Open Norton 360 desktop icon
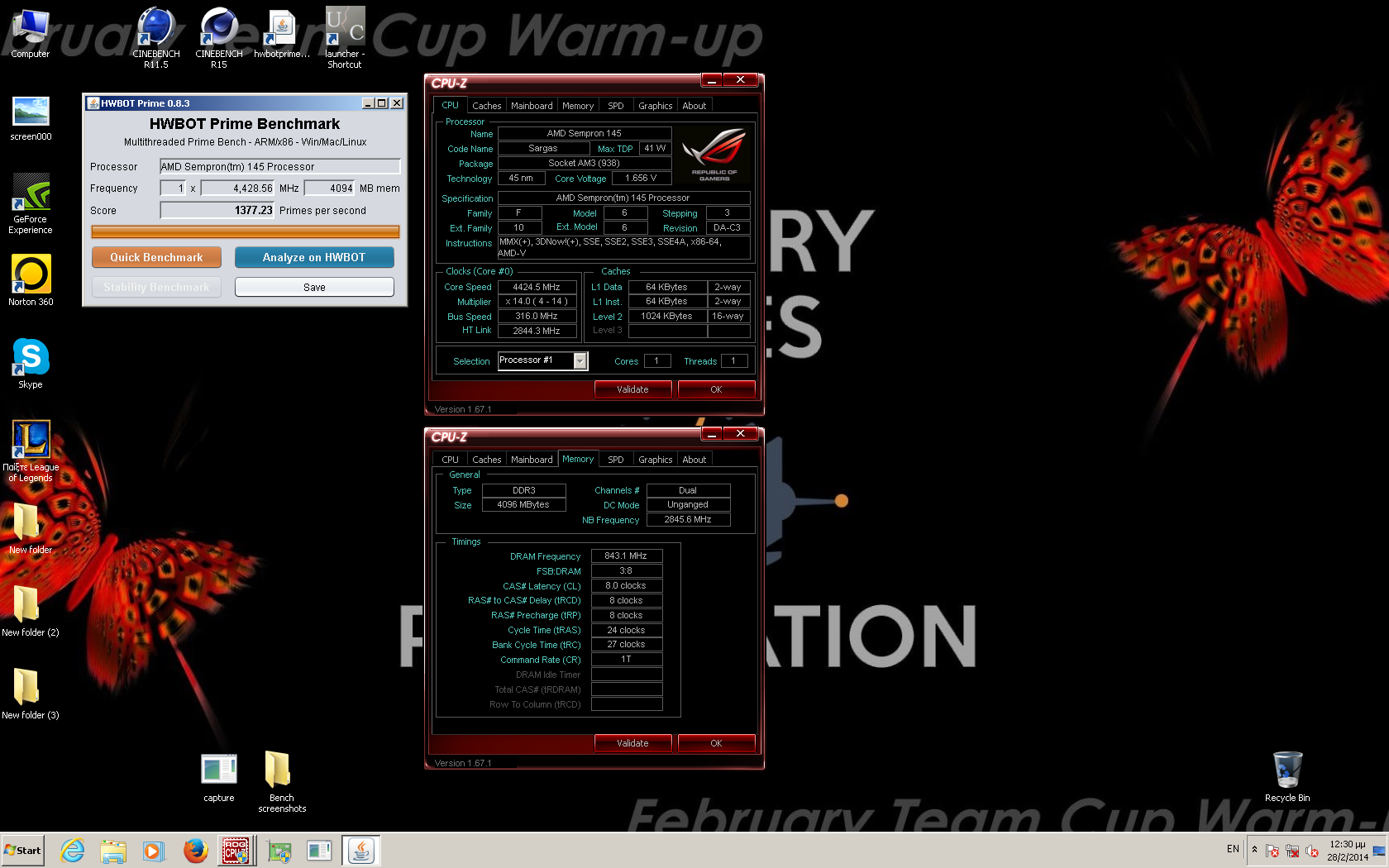The height and width of the screenshot is (868, 1389). (31, 280)
